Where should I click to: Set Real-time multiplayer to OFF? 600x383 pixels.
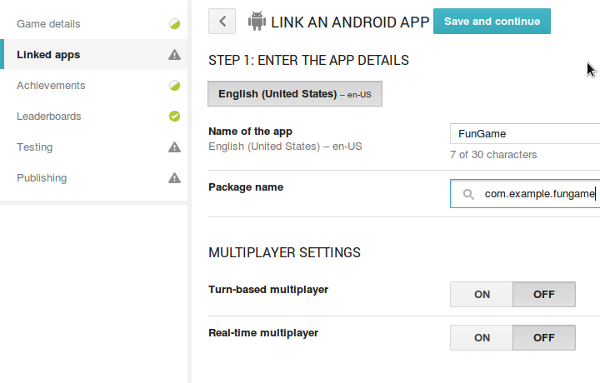[544, 338]
